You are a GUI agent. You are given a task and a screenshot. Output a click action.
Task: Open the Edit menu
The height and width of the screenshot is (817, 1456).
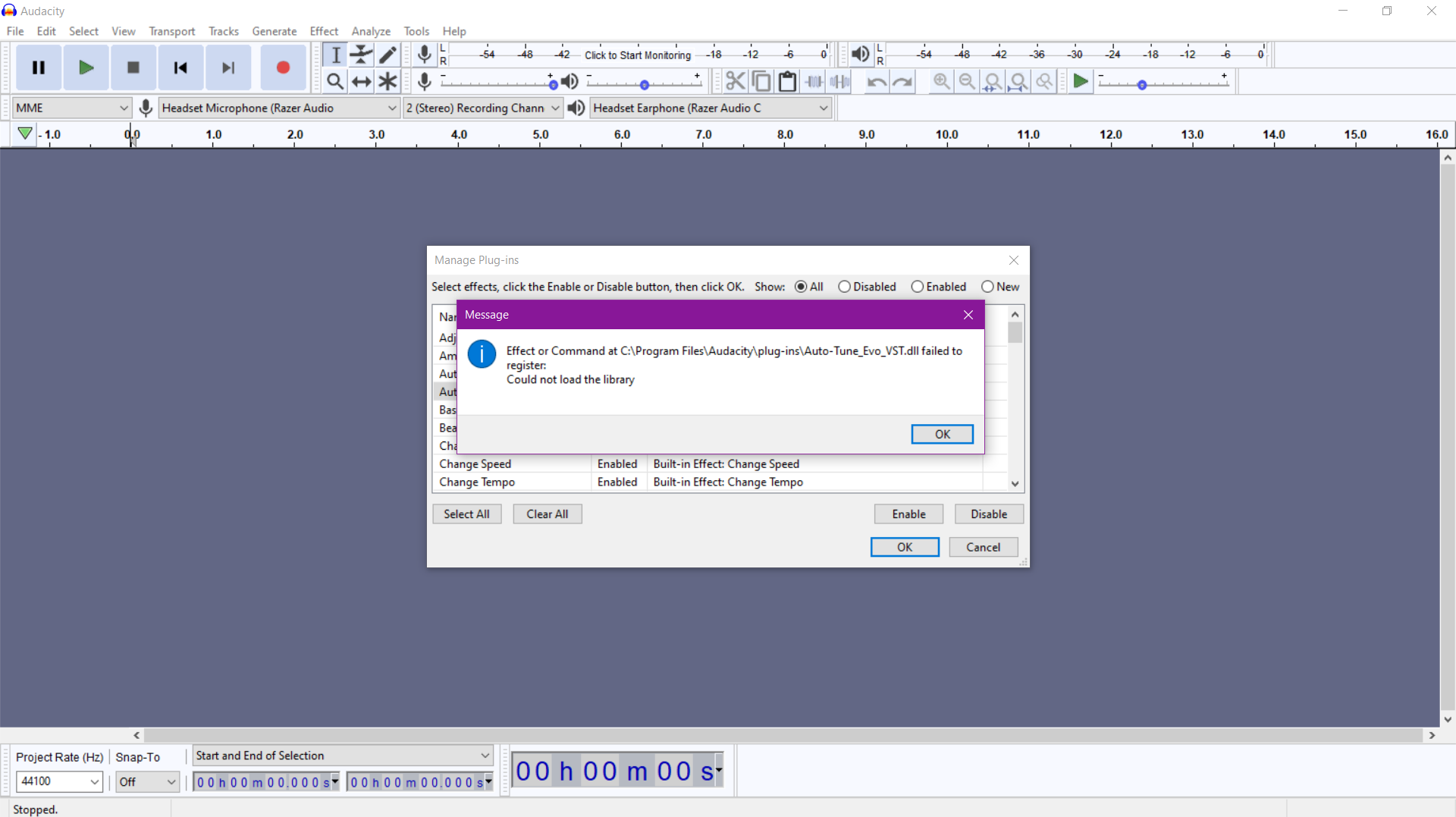(x=46, y=31)
